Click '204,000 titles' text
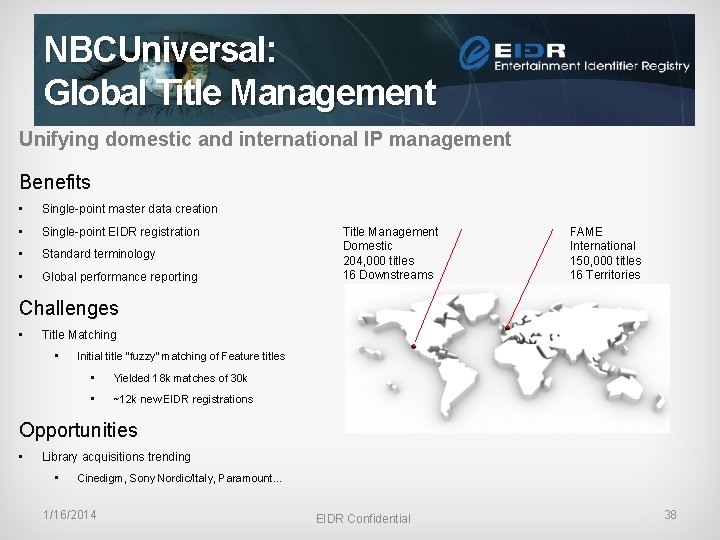 point(379,260)
